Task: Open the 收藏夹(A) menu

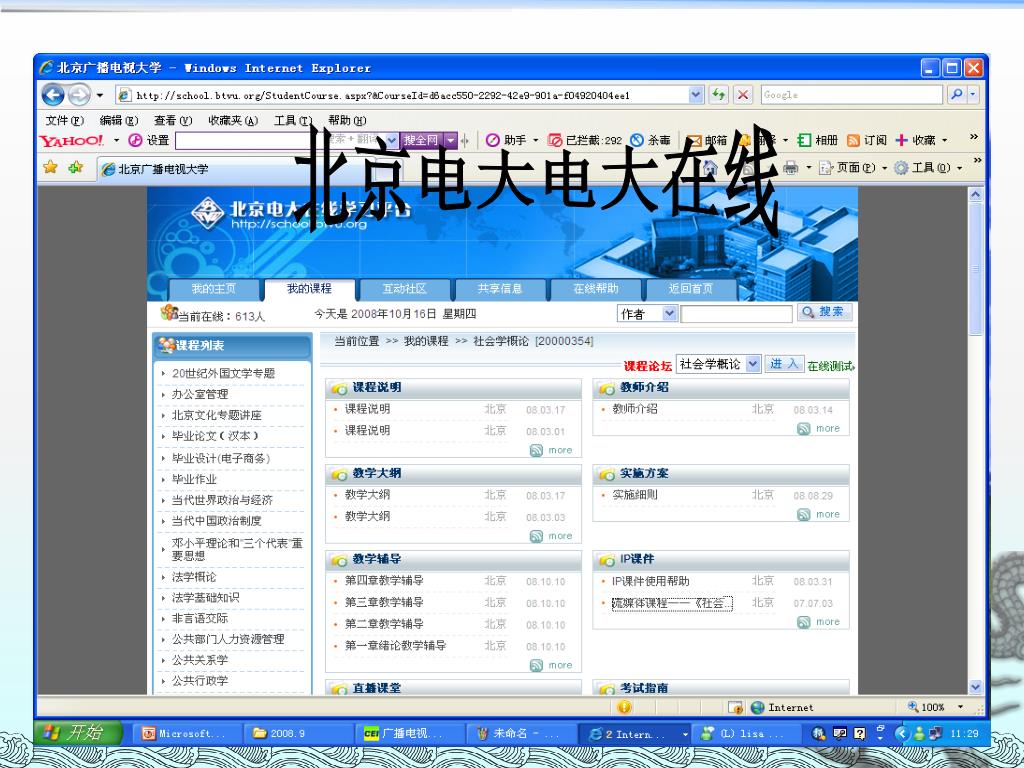Action: pyautogui.click(x=233, y=120)
